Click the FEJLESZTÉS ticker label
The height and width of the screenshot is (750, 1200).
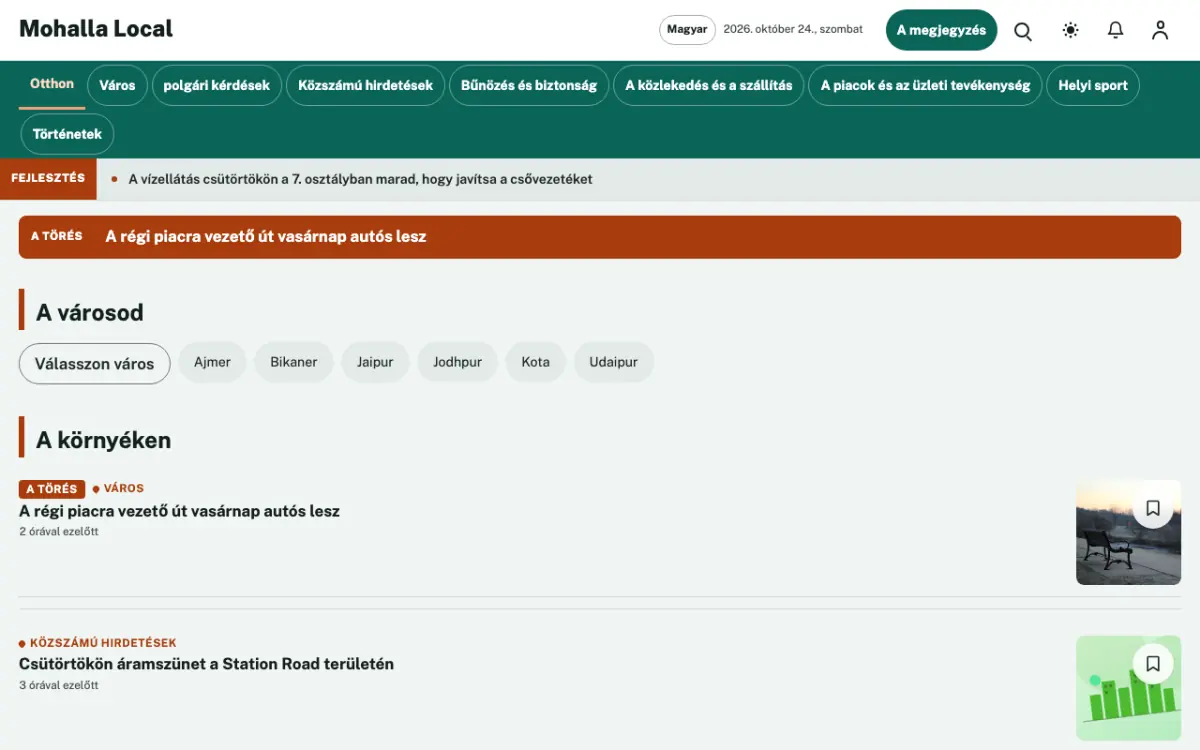[48, 179]
